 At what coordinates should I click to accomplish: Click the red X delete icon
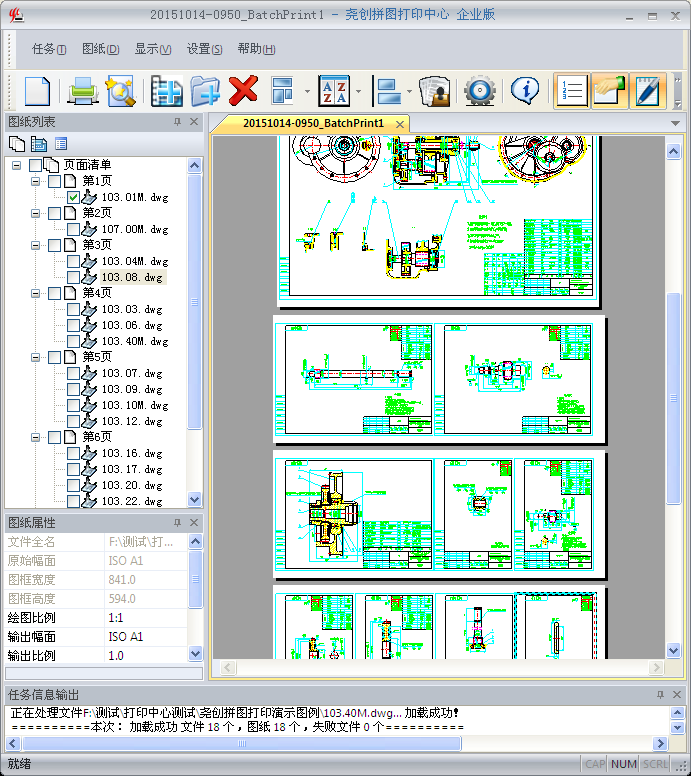[x=243, y=91]
